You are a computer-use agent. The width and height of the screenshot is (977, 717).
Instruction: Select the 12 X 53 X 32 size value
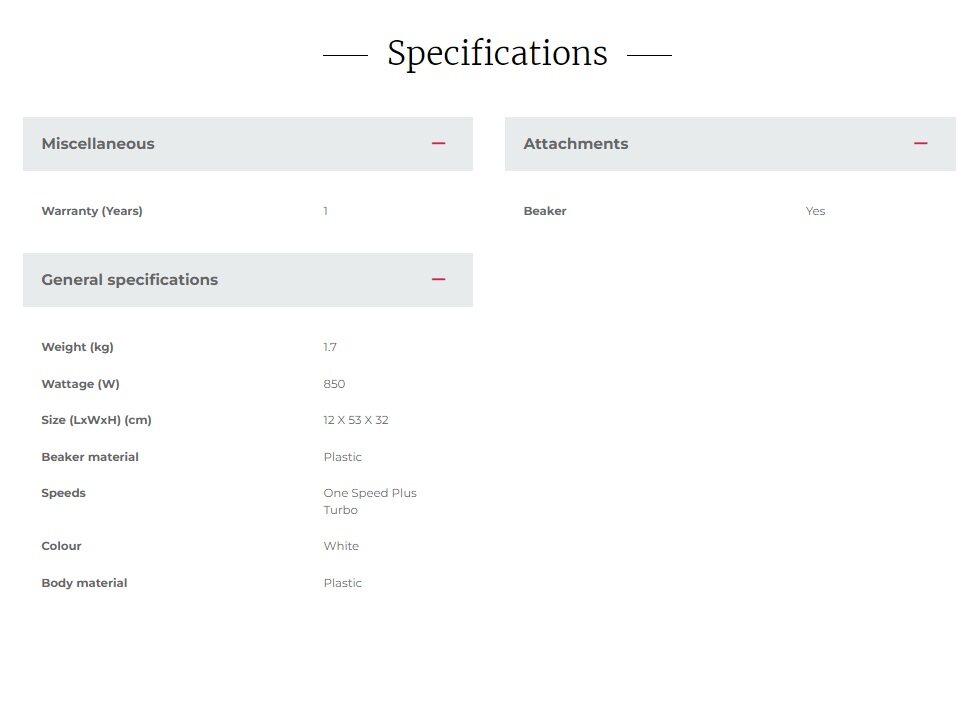pos(356,420)
